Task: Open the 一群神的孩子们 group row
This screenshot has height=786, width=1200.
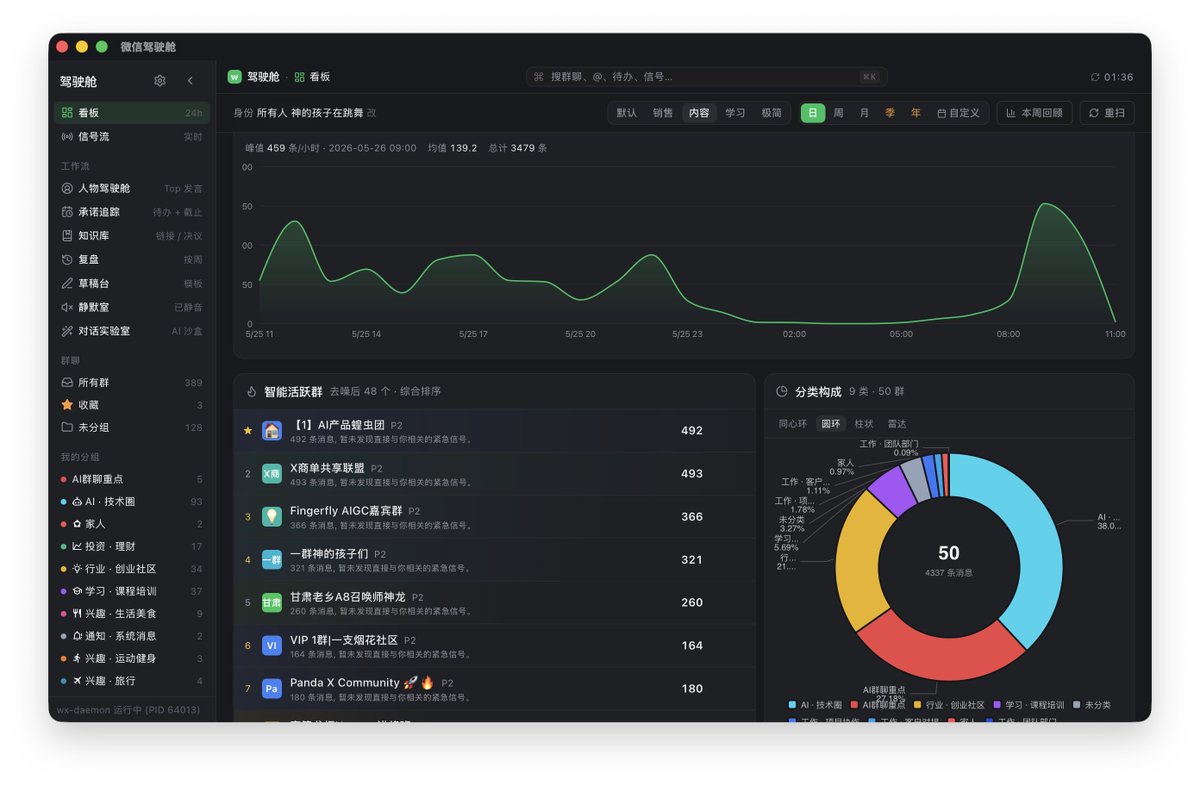Action: 494,560
